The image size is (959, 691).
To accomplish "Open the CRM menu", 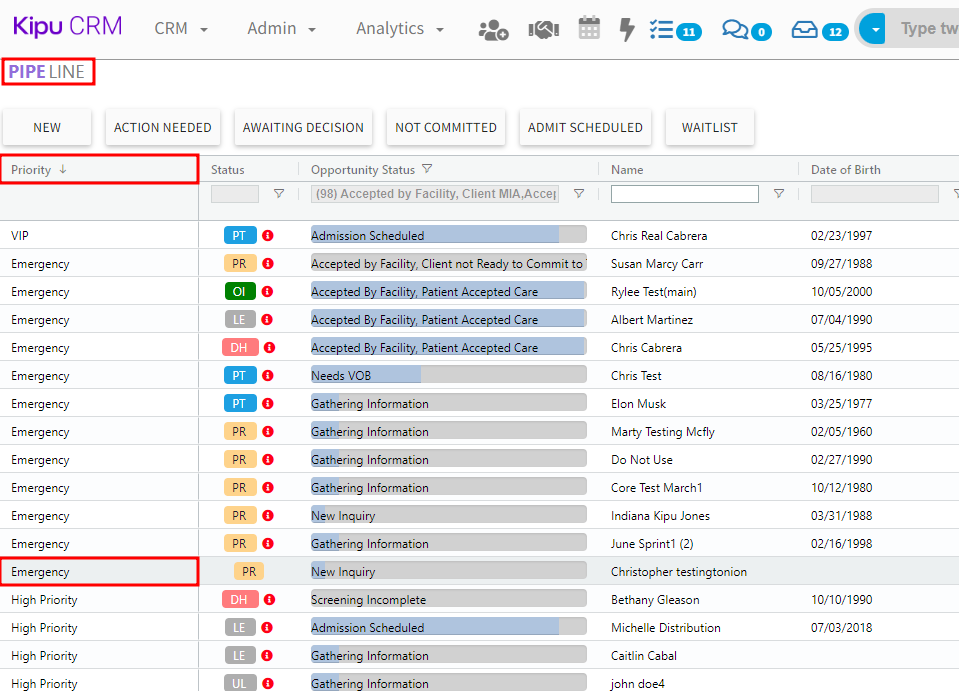I will click(x=181, y=29).
